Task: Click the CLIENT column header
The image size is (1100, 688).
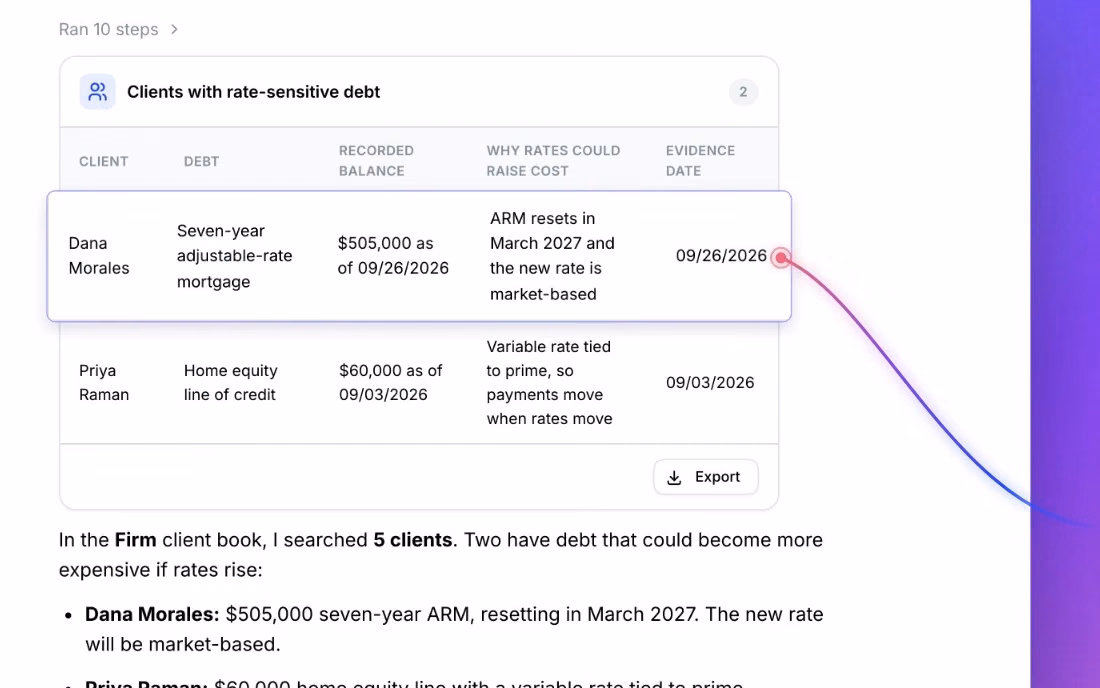Action: (x=104, y=161)
